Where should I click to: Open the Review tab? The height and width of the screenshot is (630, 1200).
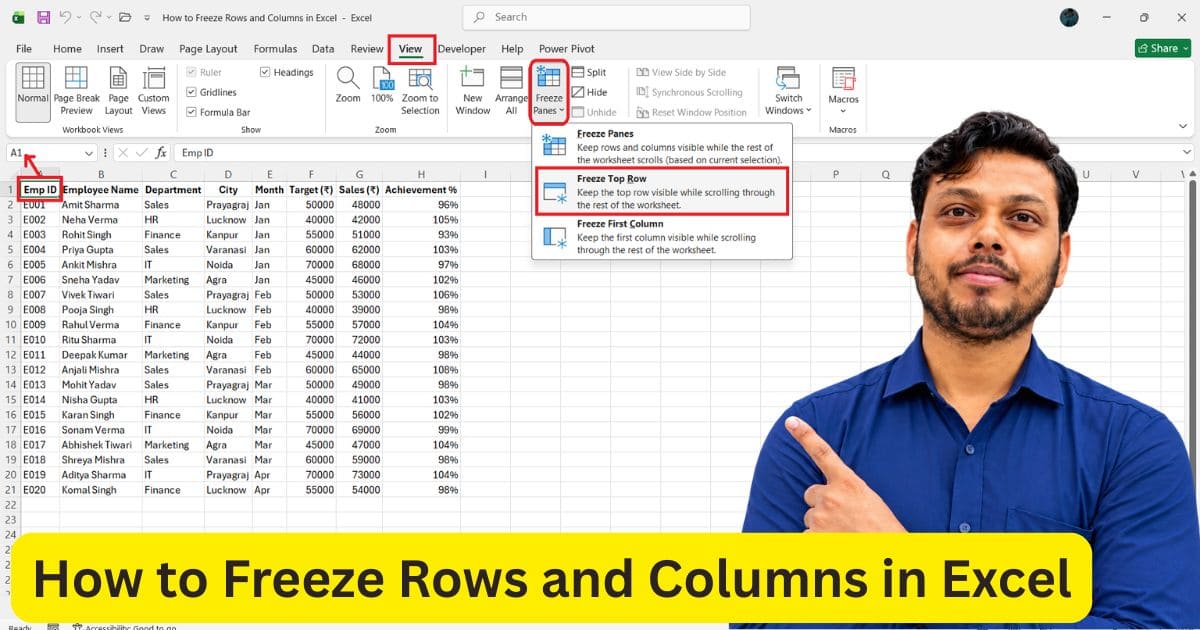point(367,48)
